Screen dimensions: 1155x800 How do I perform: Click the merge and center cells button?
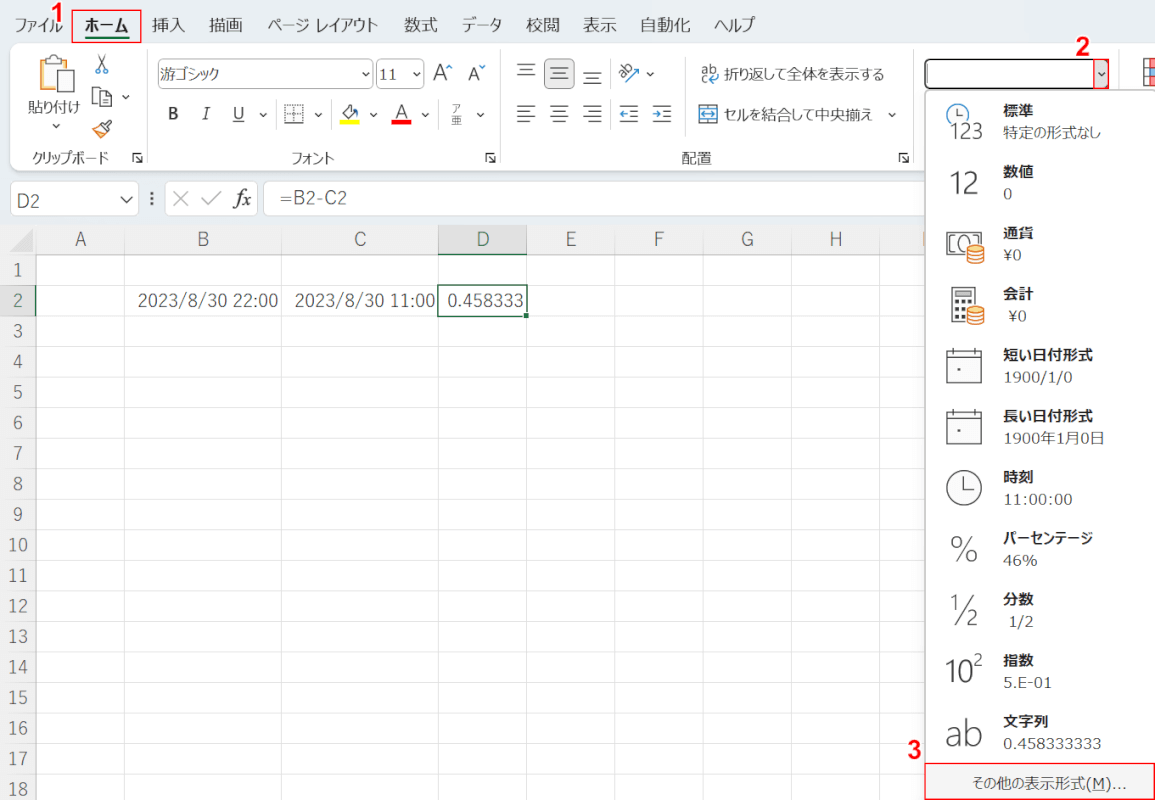coord(786,114)
